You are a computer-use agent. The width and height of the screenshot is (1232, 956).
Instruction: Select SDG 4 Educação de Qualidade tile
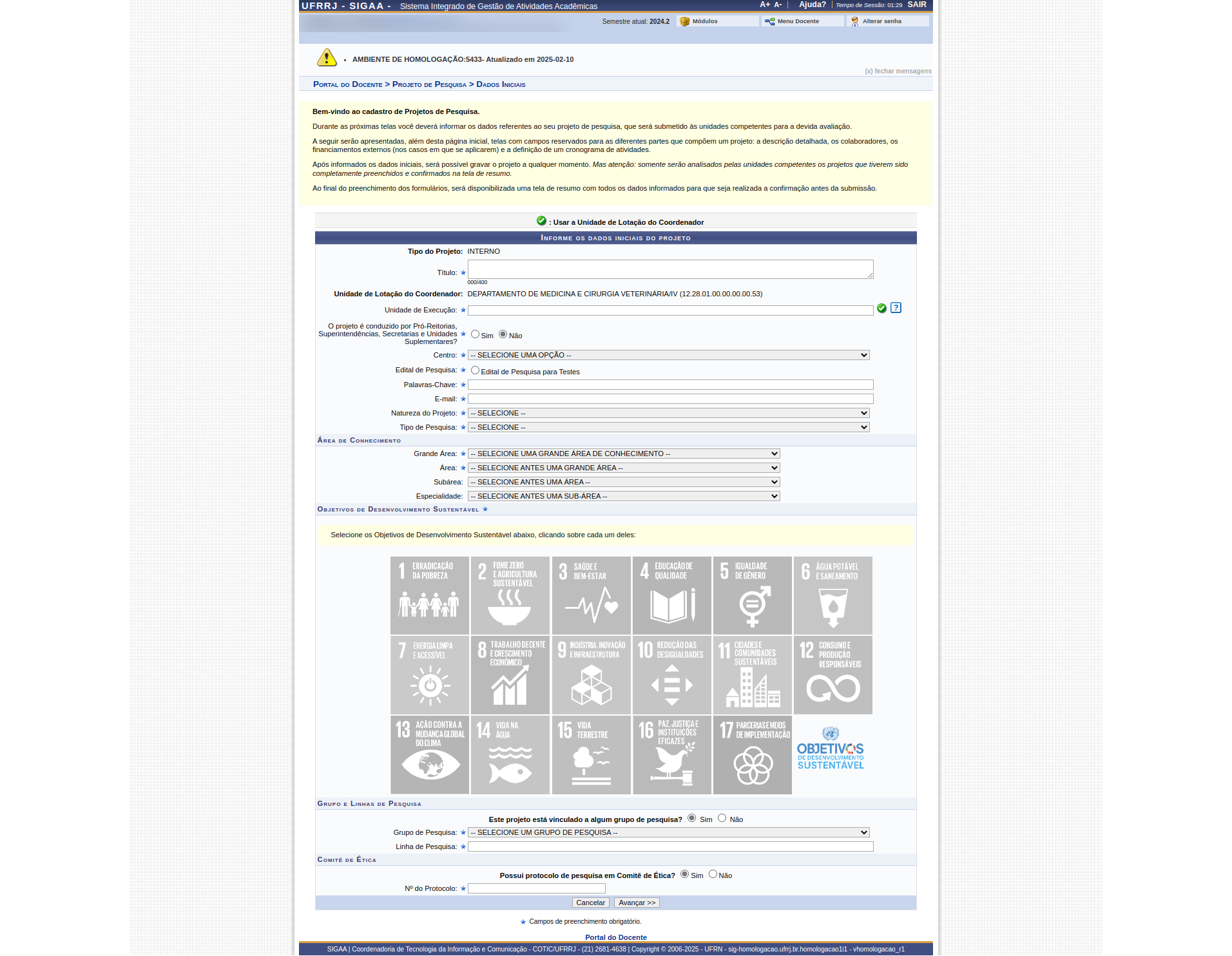click(671, 595)
